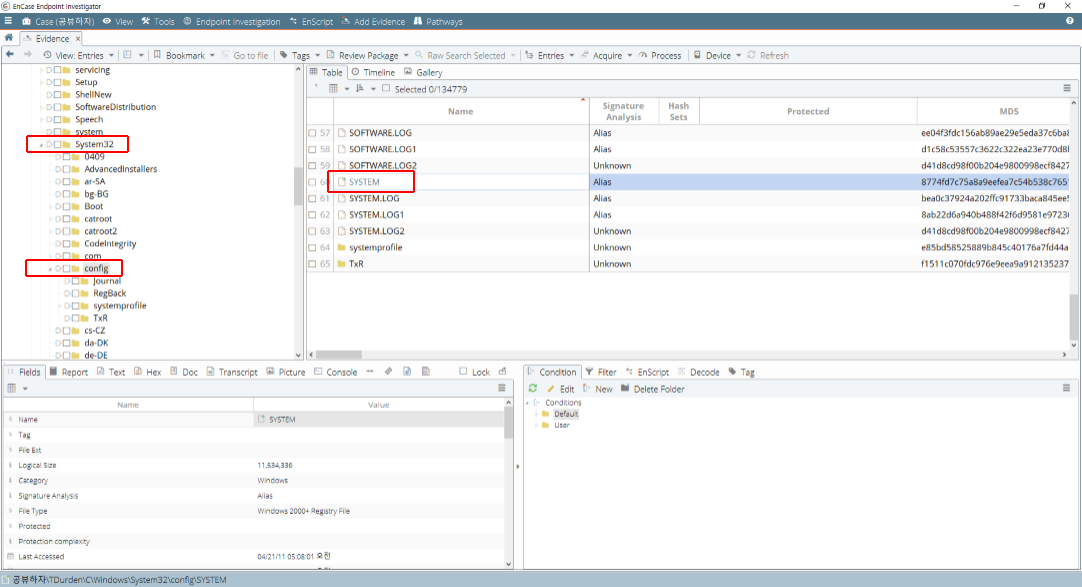Tick the checkbox next to config folder
1082x587 pixels.
(x=66, y=268)
